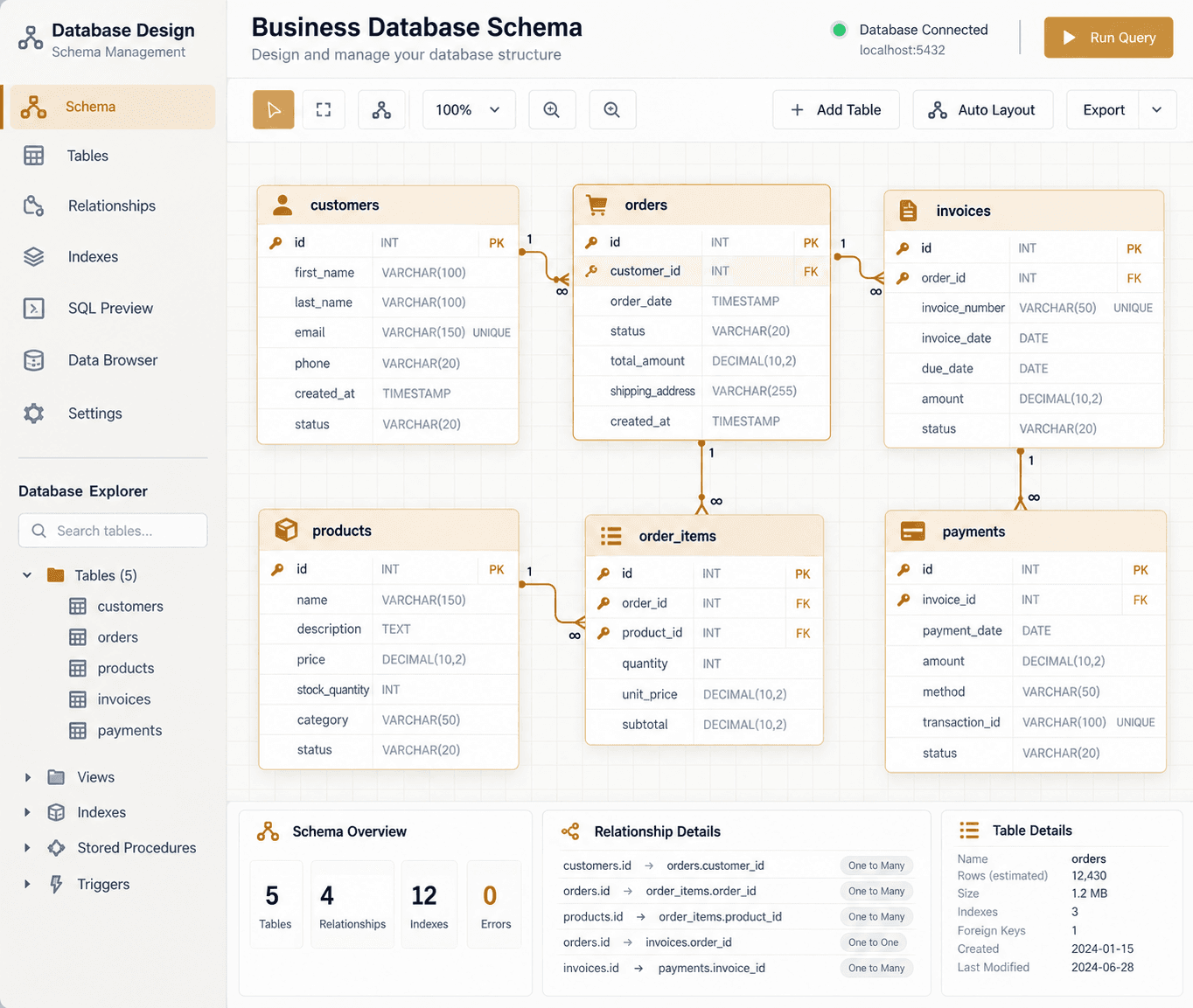Select the pointer selection tool

point(274,110)
